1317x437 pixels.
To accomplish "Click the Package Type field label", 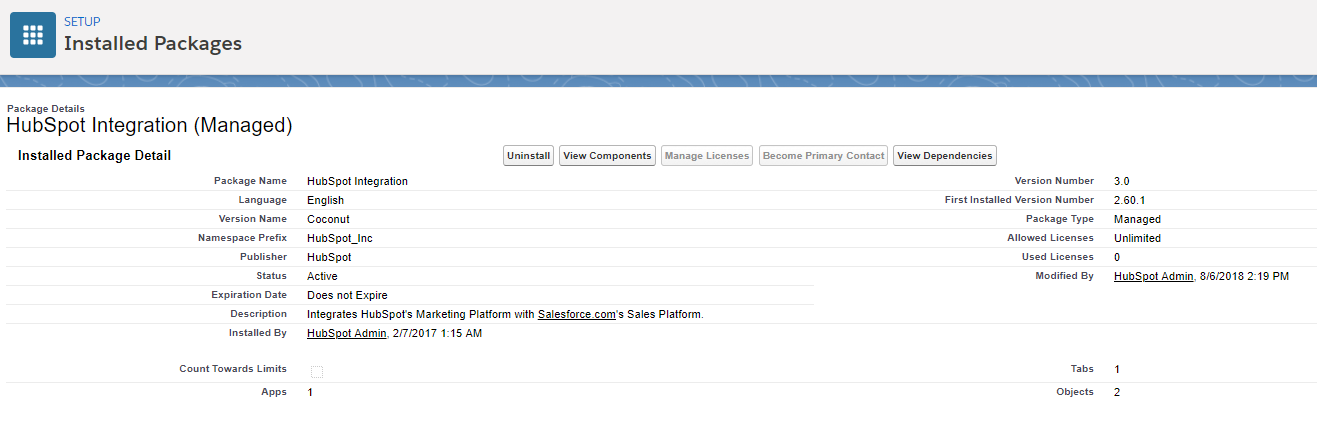I will 1060,219.
